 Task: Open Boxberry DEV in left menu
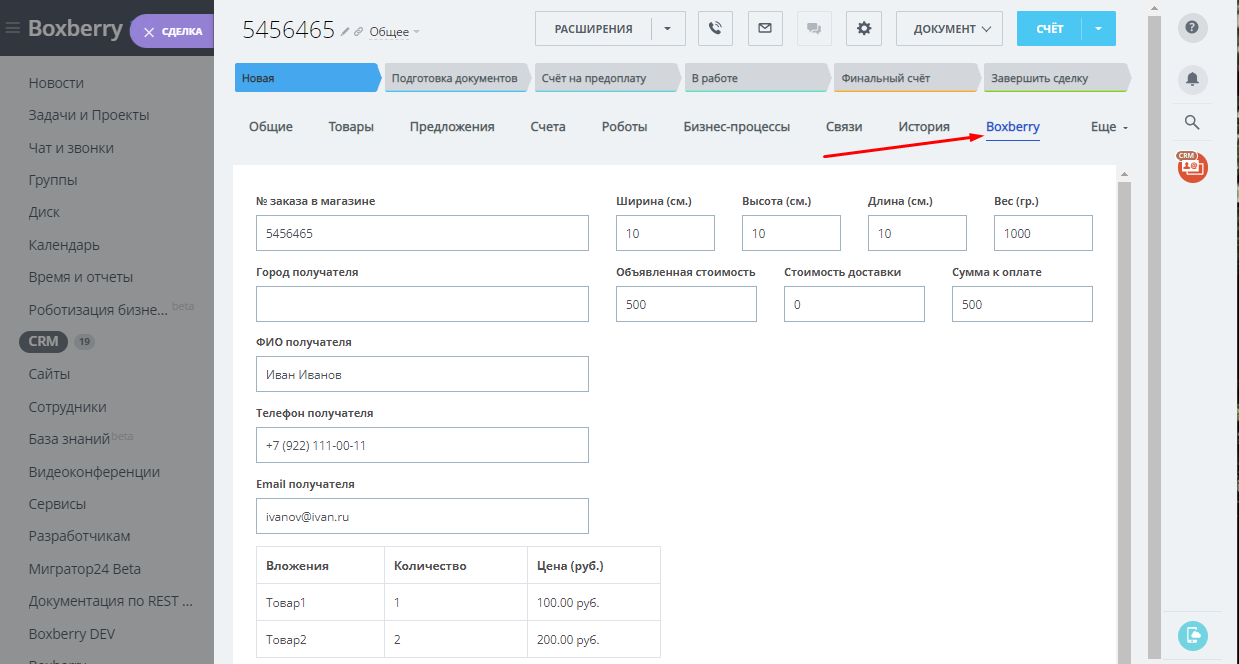[x=72, y=633]
